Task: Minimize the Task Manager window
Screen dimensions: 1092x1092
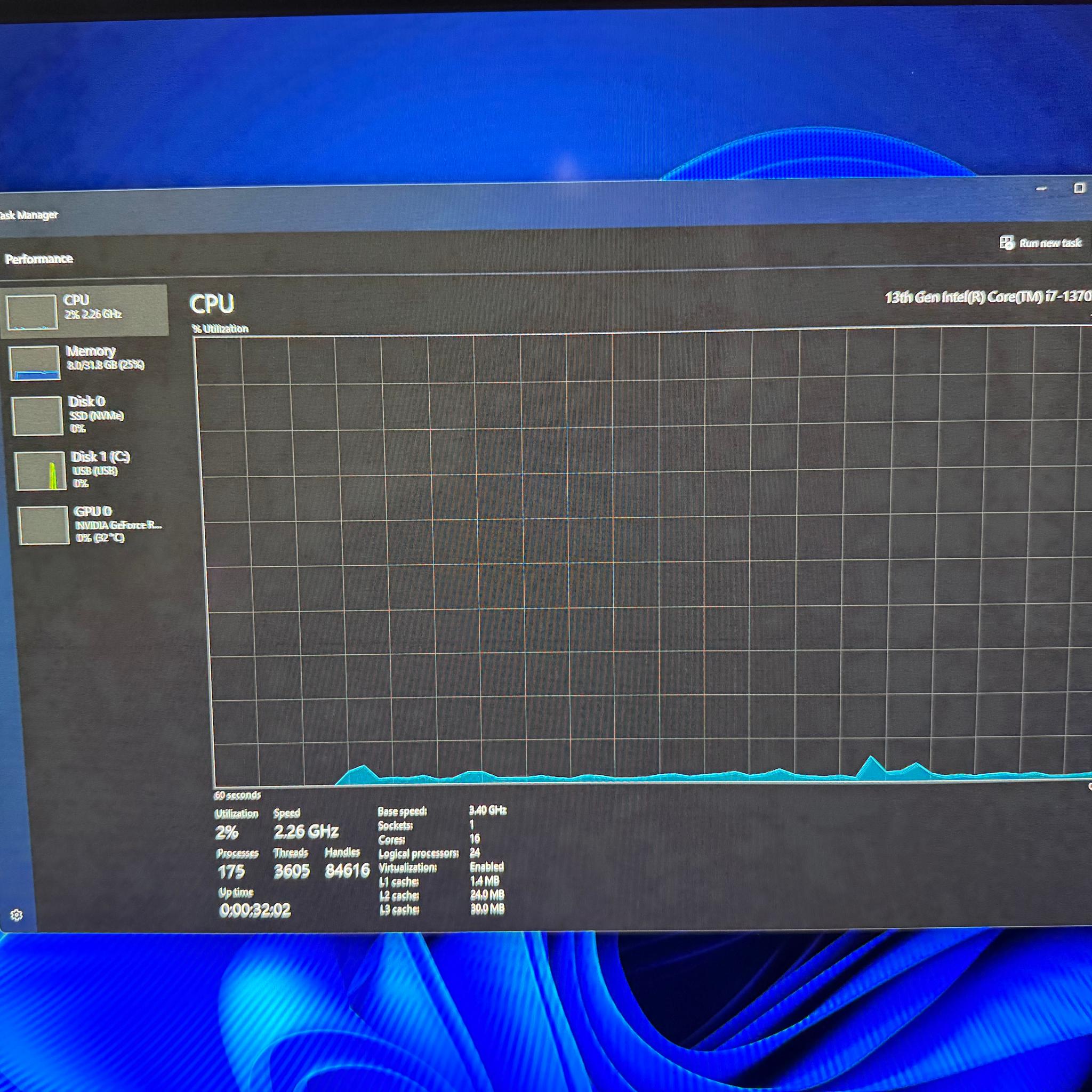Action: [1041, 189]
